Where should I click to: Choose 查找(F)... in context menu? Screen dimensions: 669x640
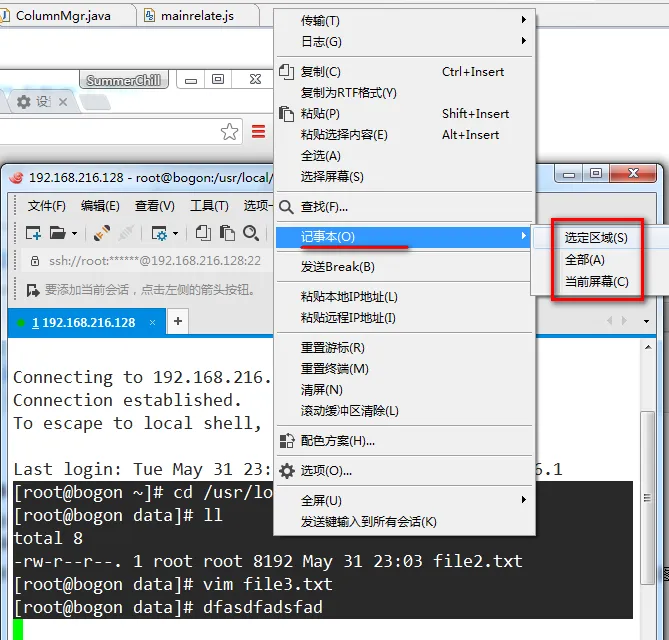click(x=404, y=207)
